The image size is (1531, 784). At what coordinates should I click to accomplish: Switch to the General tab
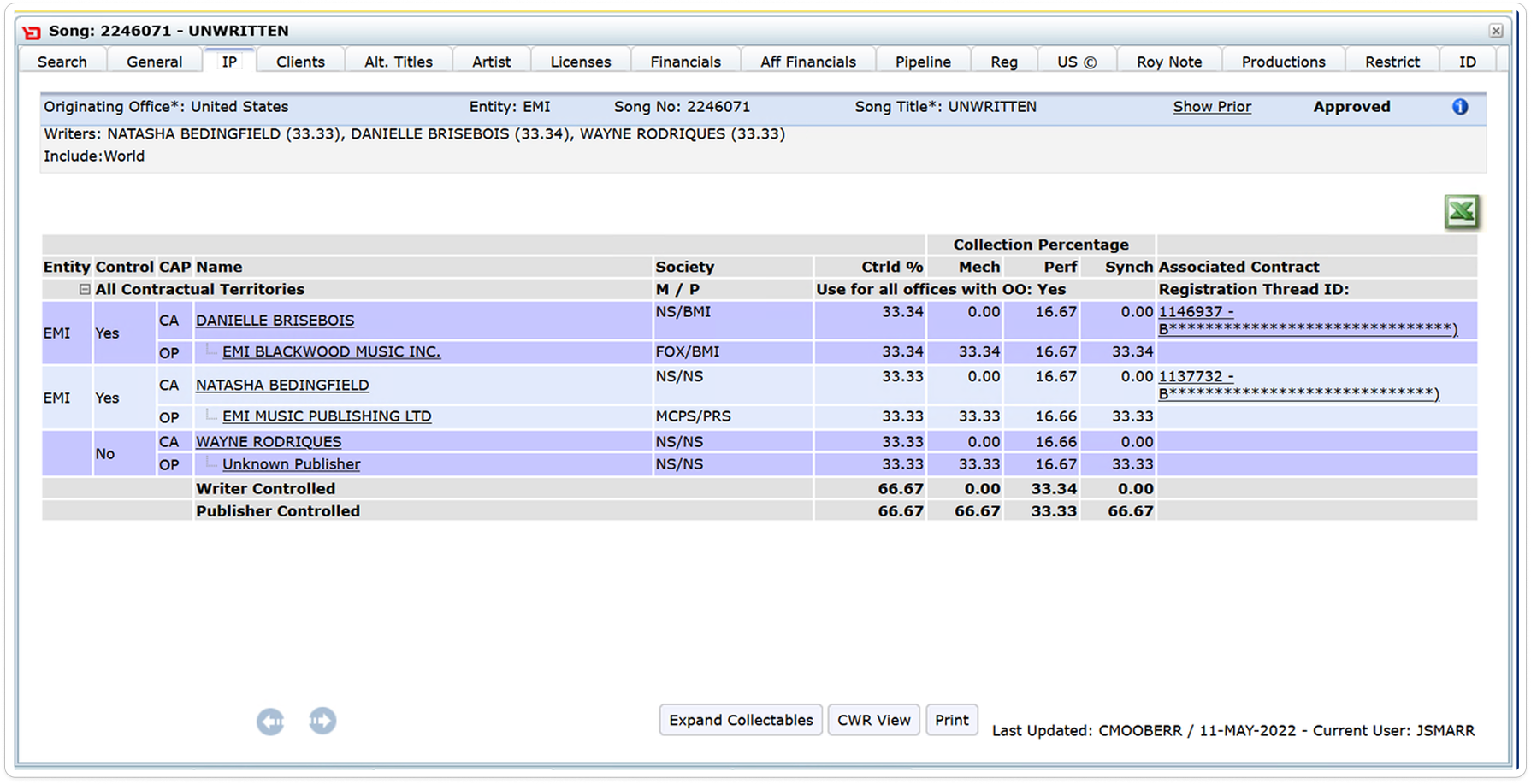pyautogui.click(x=154, y=62)
